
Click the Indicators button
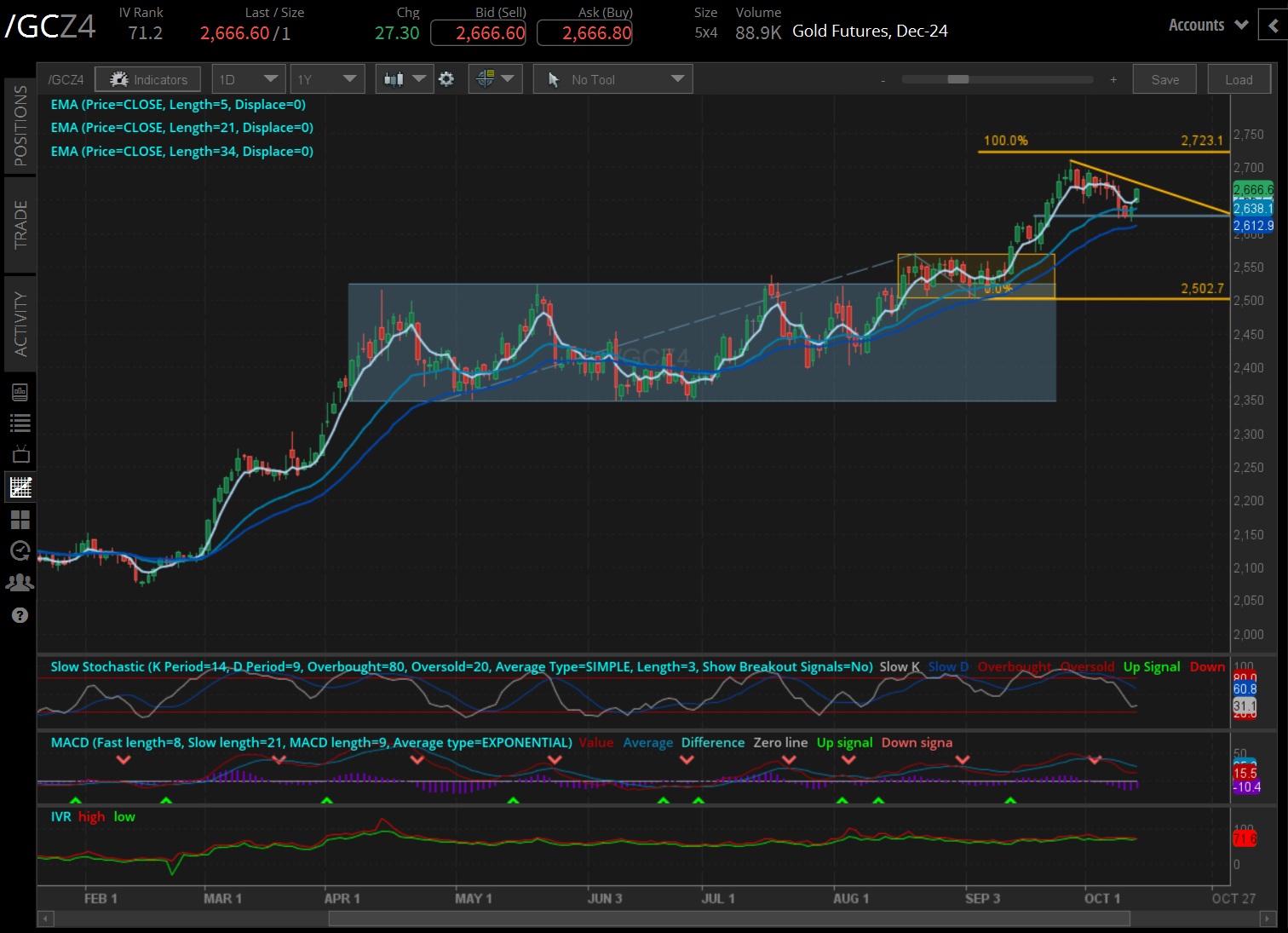(147, 78)
